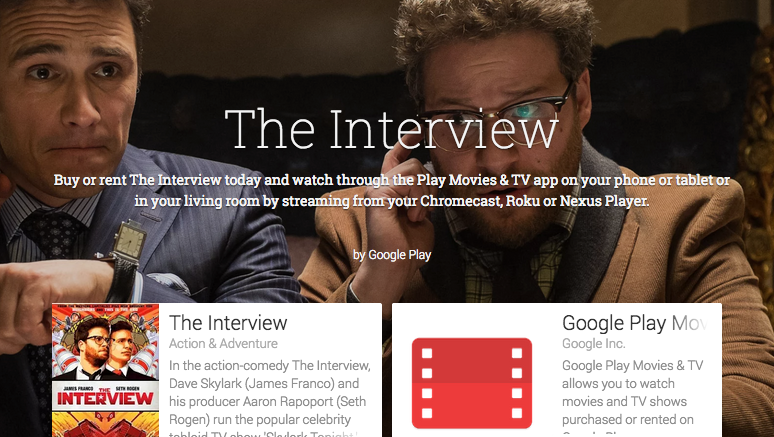Follow the 'by Google Play' link
Image resolution: width=774 pixels, height=437 pixels.
[392, 255]
